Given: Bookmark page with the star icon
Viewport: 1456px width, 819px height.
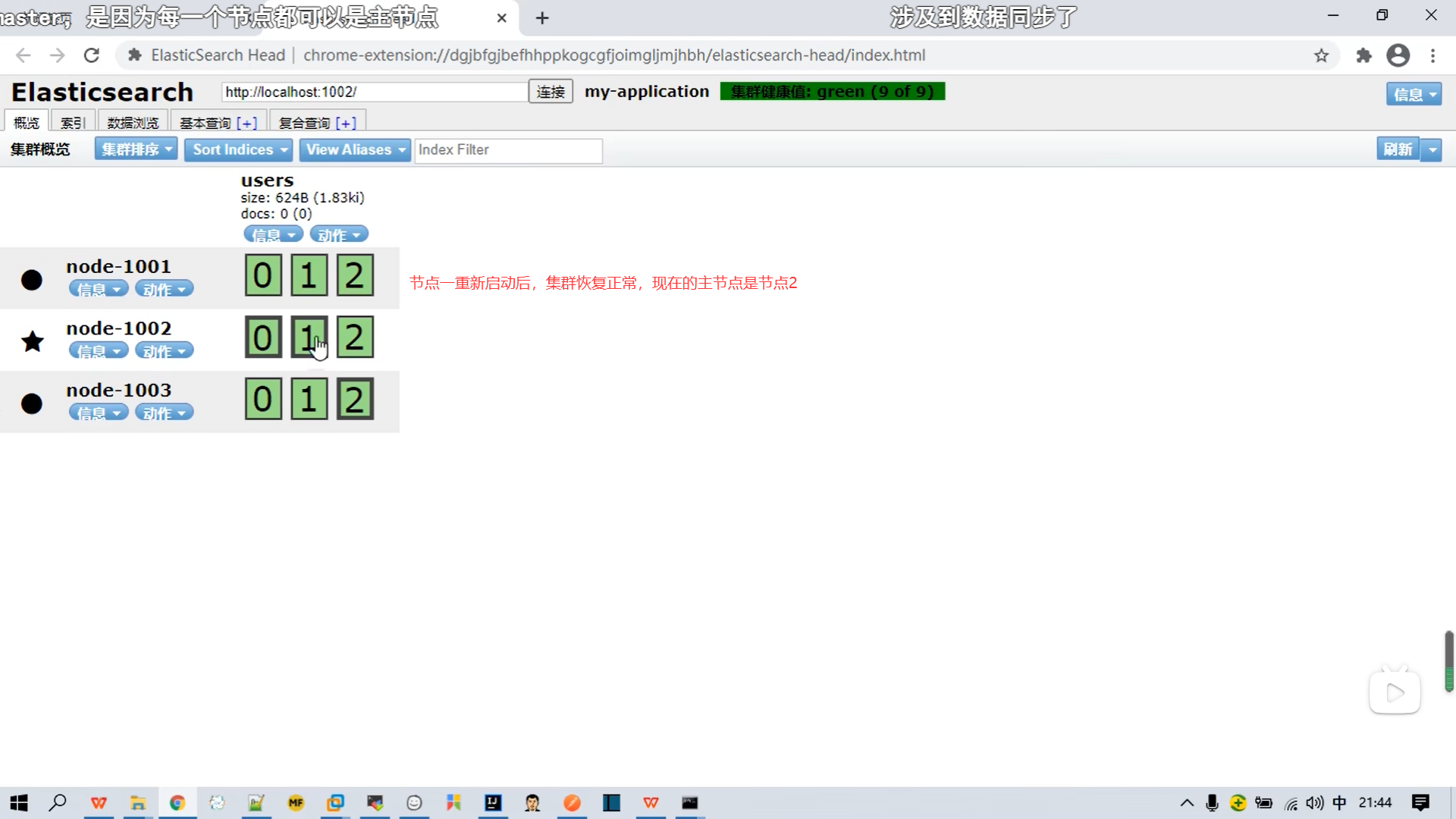Looking at the screenshot, I should [x=1321, y=55].
